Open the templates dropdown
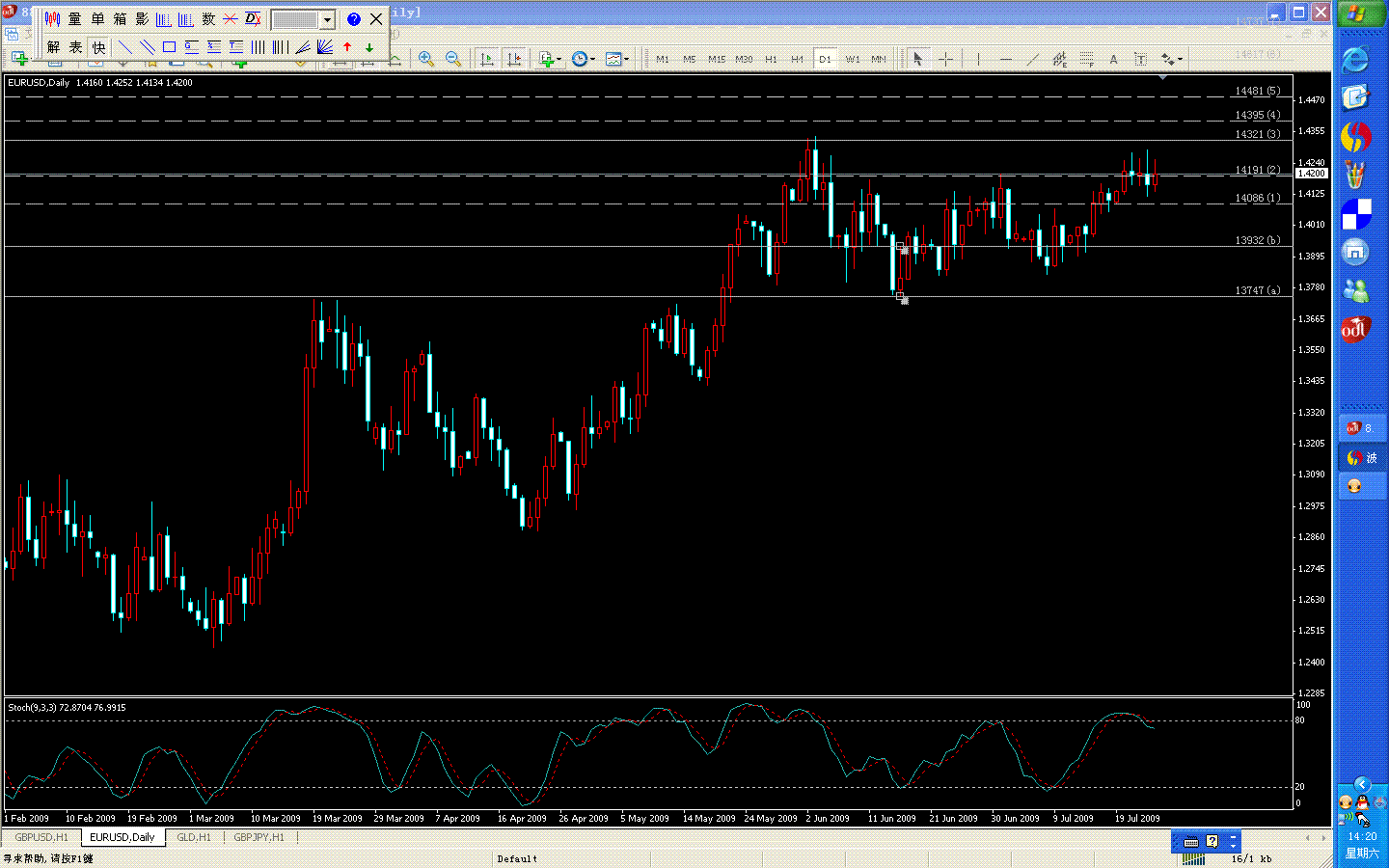 coord(616,59)
